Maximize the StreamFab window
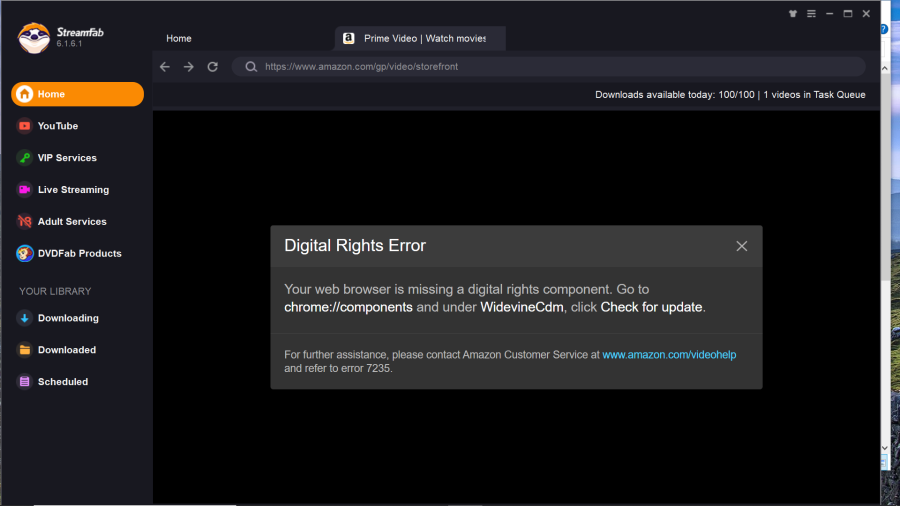This screenshot has height=506, width=900. (848, 14)
